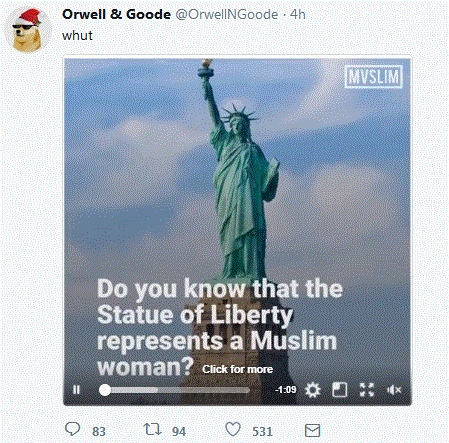Open video settings gear
Screen dimensions: 449x443
(x=313, y=390)
